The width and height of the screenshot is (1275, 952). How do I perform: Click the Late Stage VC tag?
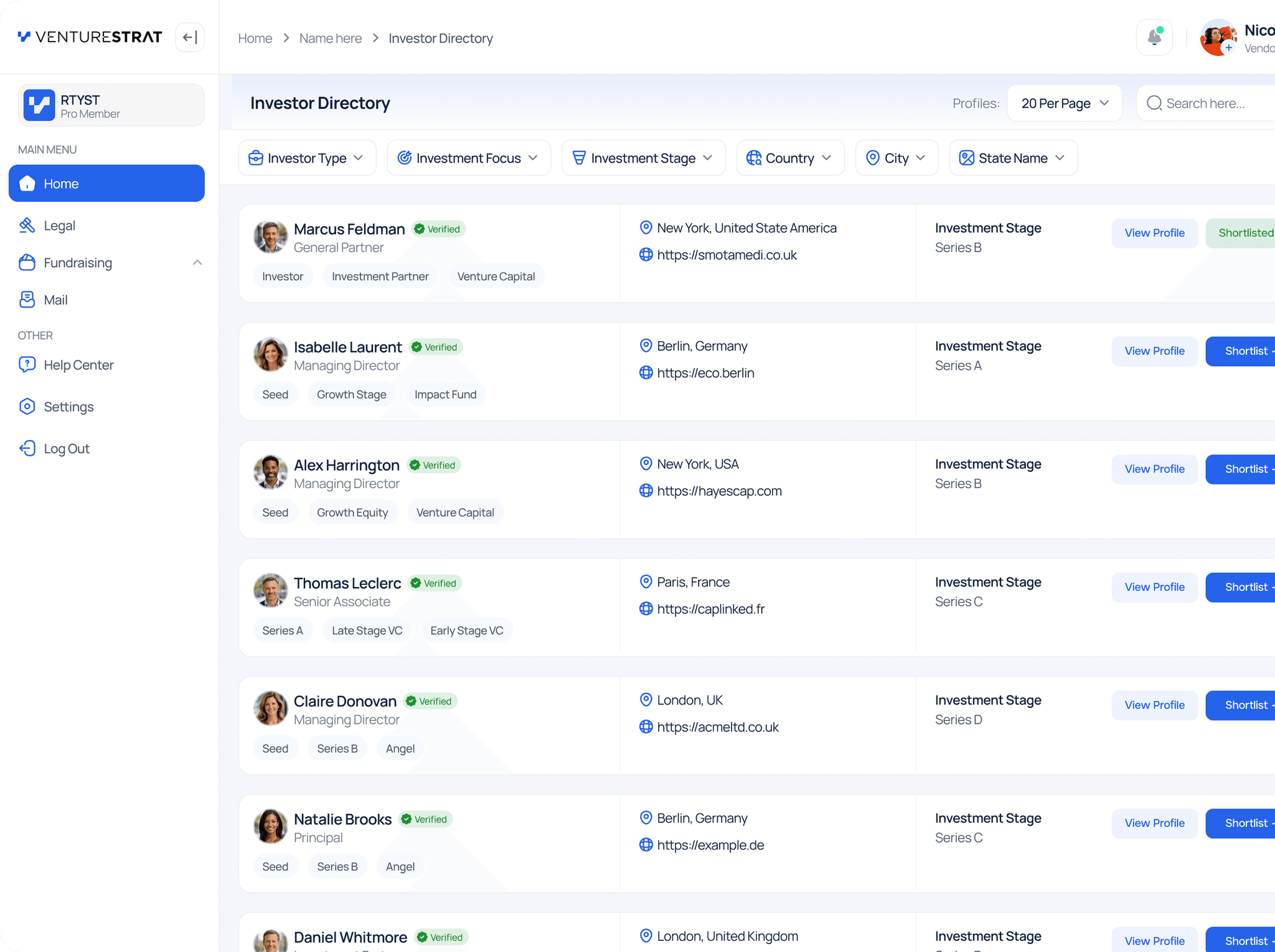coord(367,630)
